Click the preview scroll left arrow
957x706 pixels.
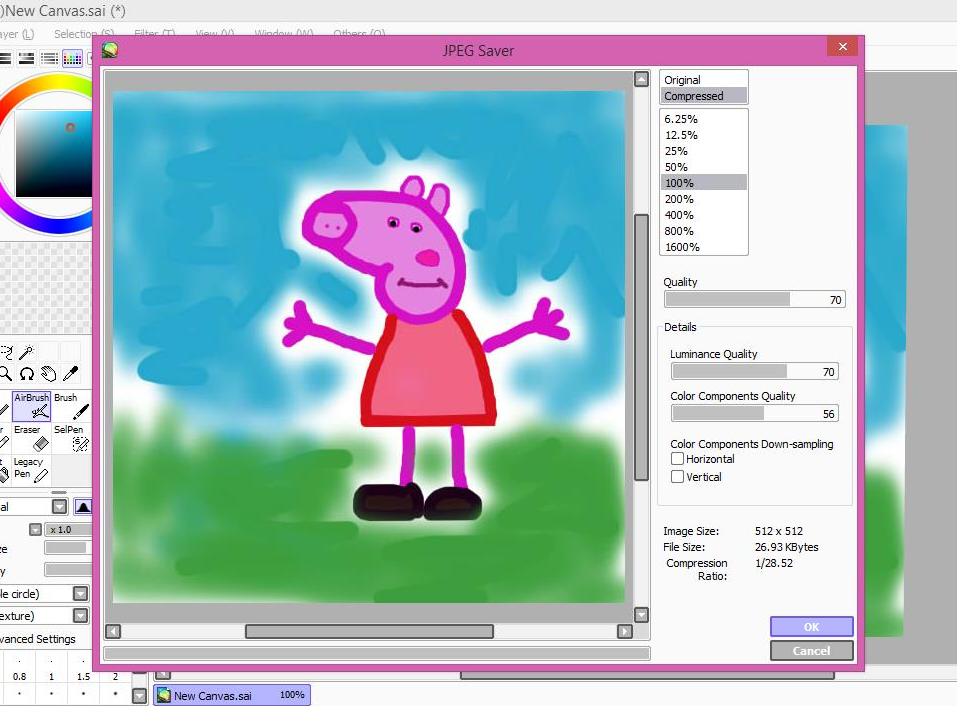click(113, 631)
